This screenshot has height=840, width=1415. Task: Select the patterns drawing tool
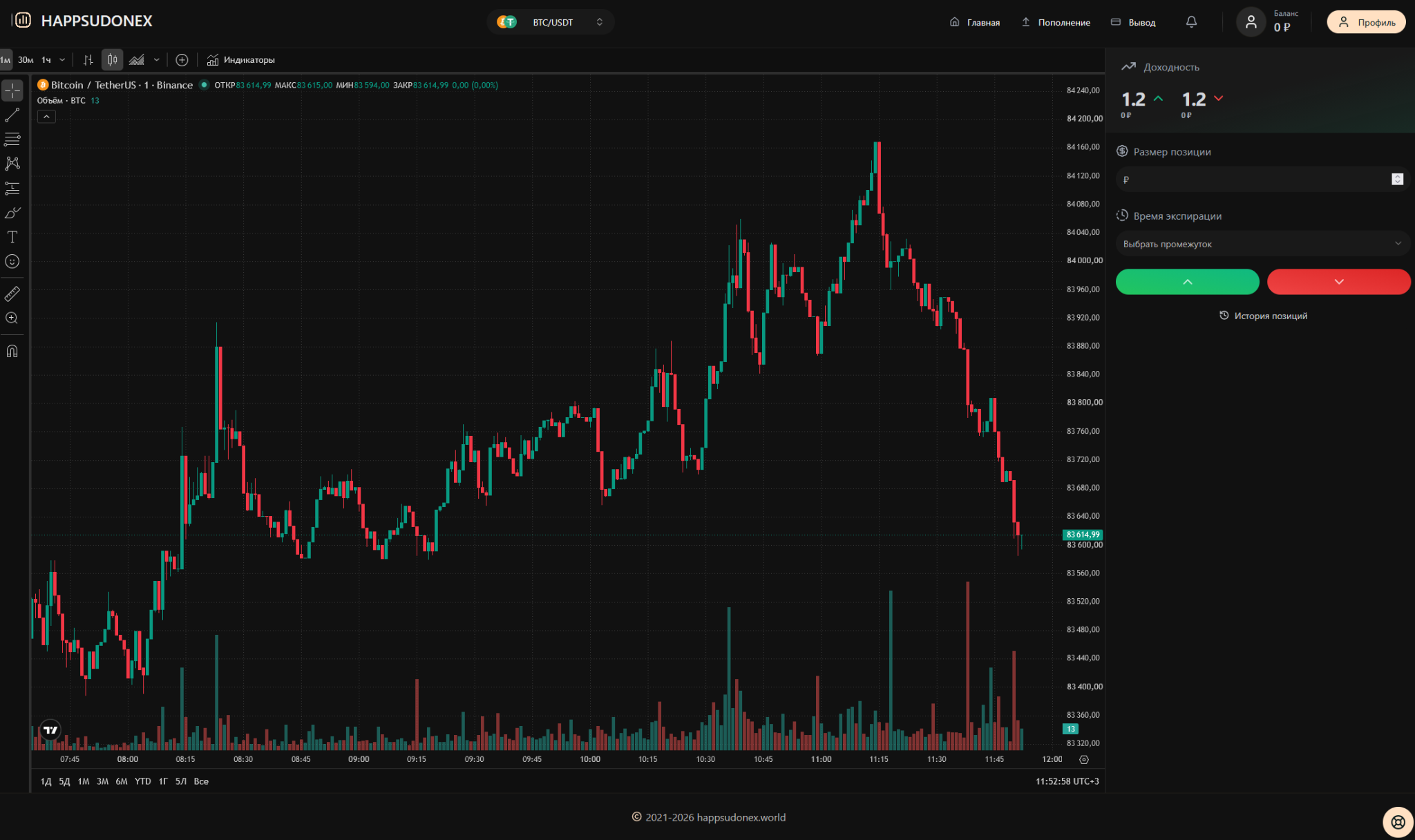tap(12, 164)
